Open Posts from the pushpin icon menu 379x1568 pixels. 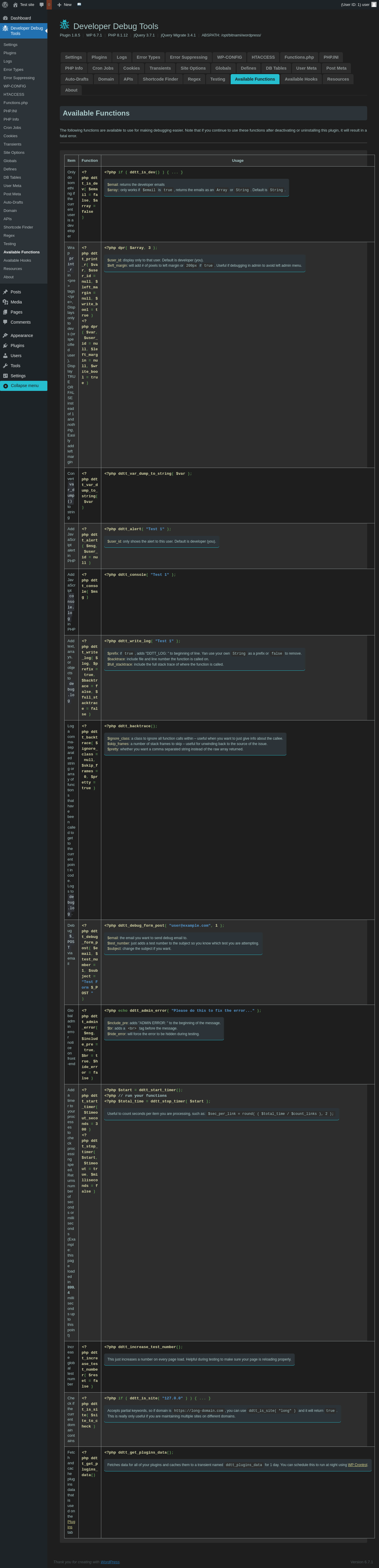[5, 292]
